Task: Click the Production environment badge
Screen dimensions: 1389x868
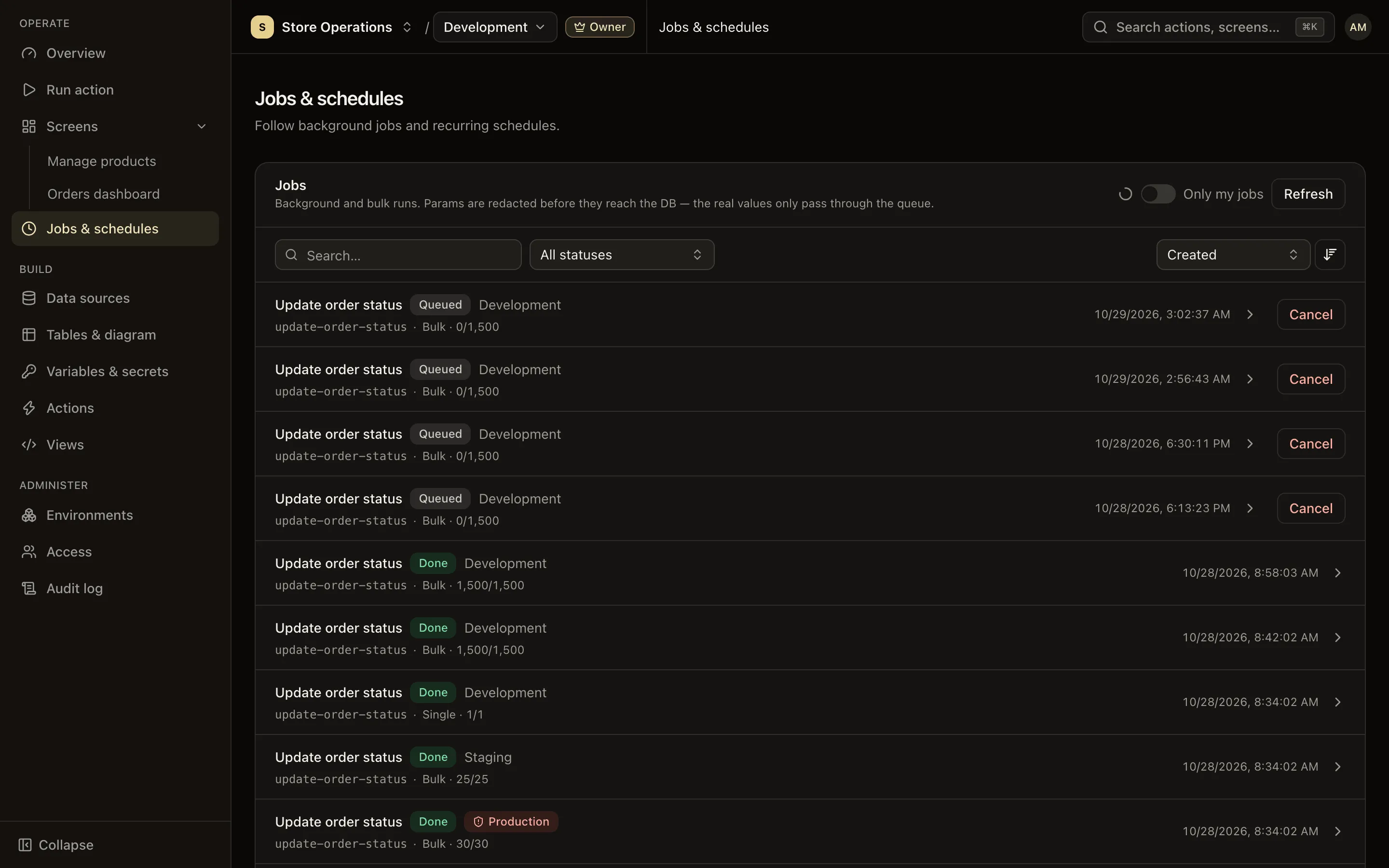Action: pos(511,822)
